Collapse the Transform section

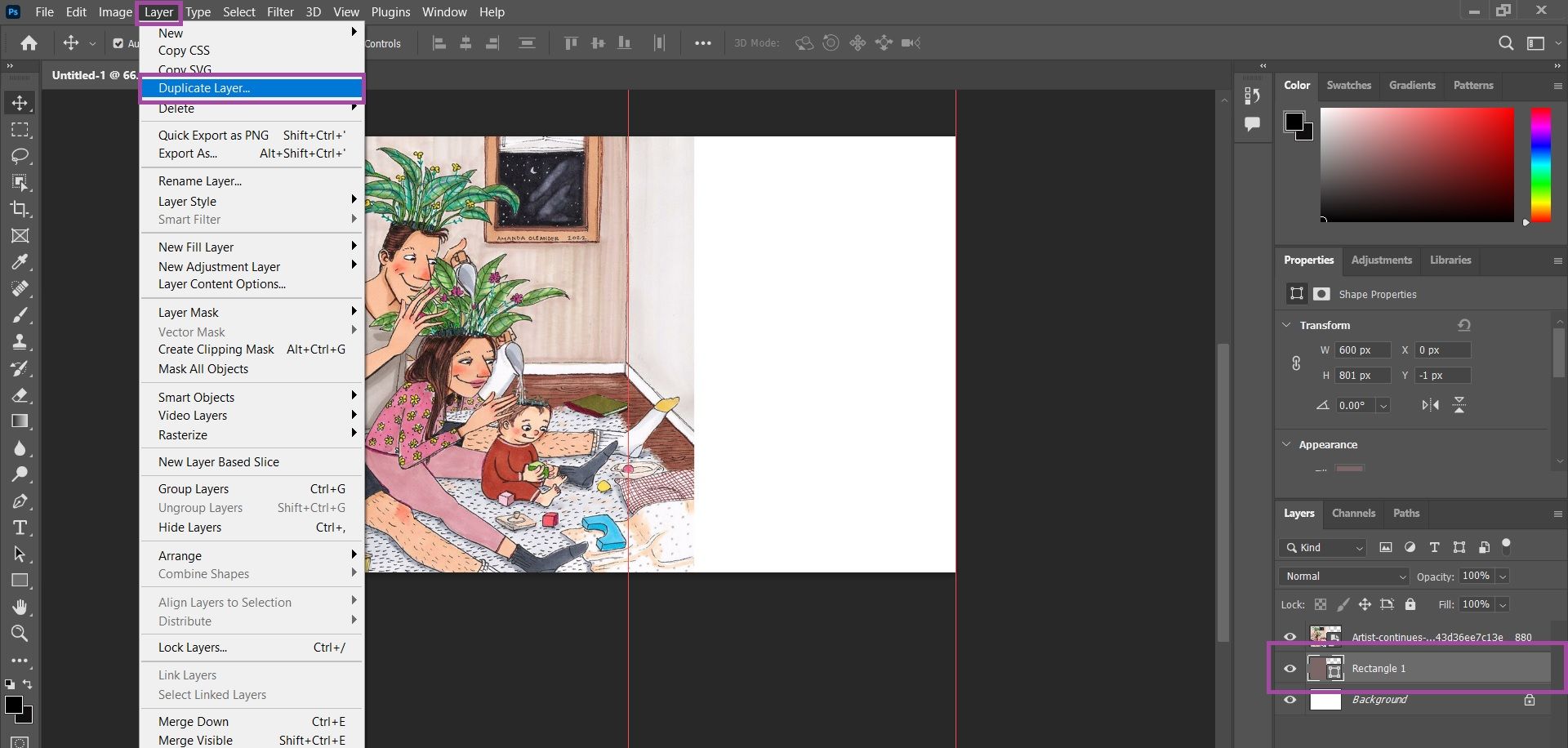click(1287, 325)
